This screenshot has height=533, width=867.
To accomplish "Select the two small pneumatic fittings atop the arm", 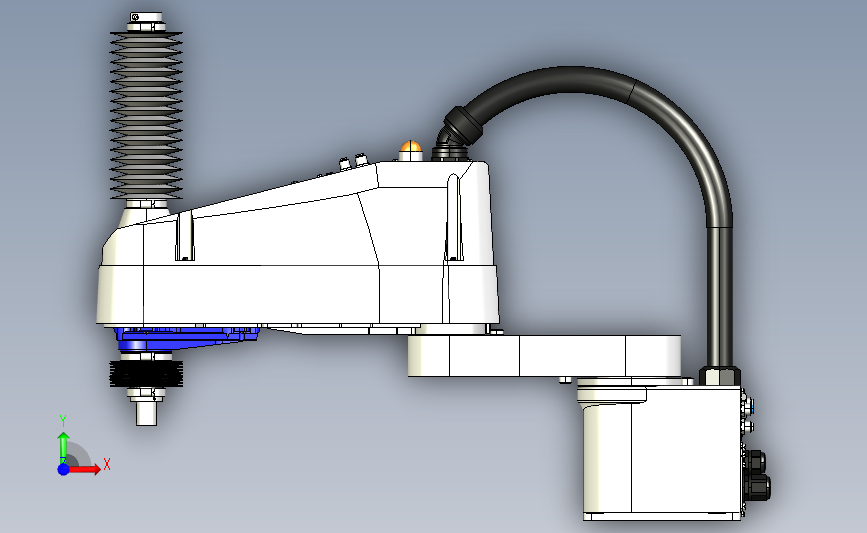I will pos(353,161).
